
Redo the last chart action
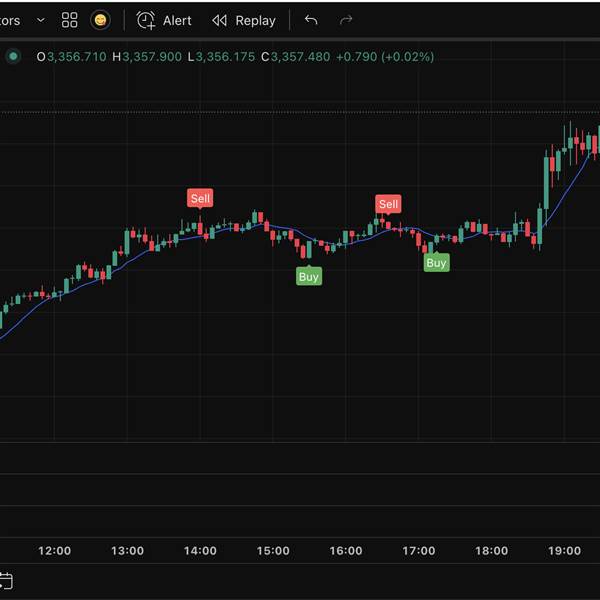coord(346,20)
